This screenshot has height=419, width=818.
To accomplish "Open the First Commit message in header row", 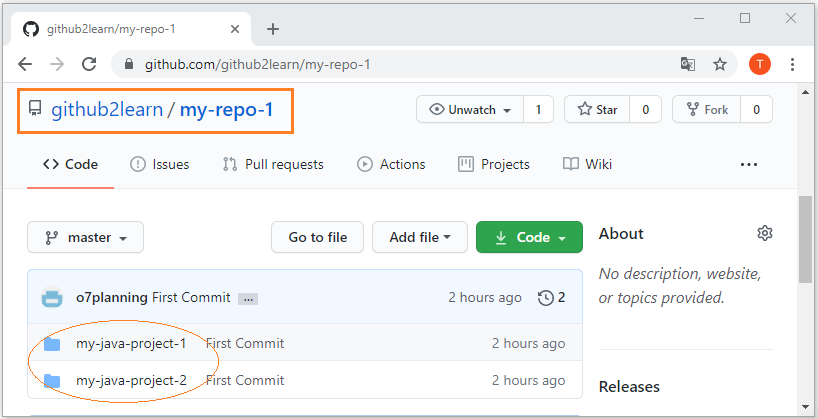I will point(191,298).
